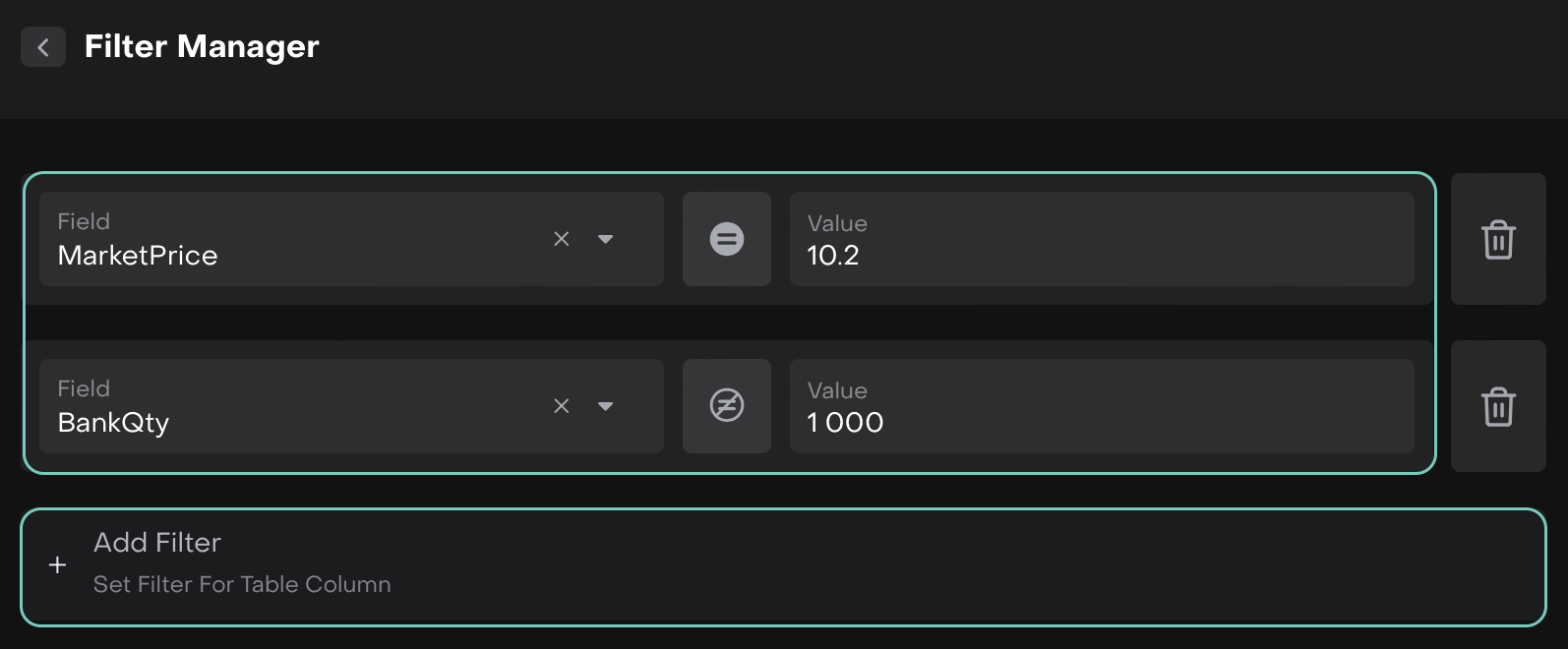Click the Field label above MarketPrice
Image resolution: width=1568 pixels, height=649 pixels.
pos(84,221)
